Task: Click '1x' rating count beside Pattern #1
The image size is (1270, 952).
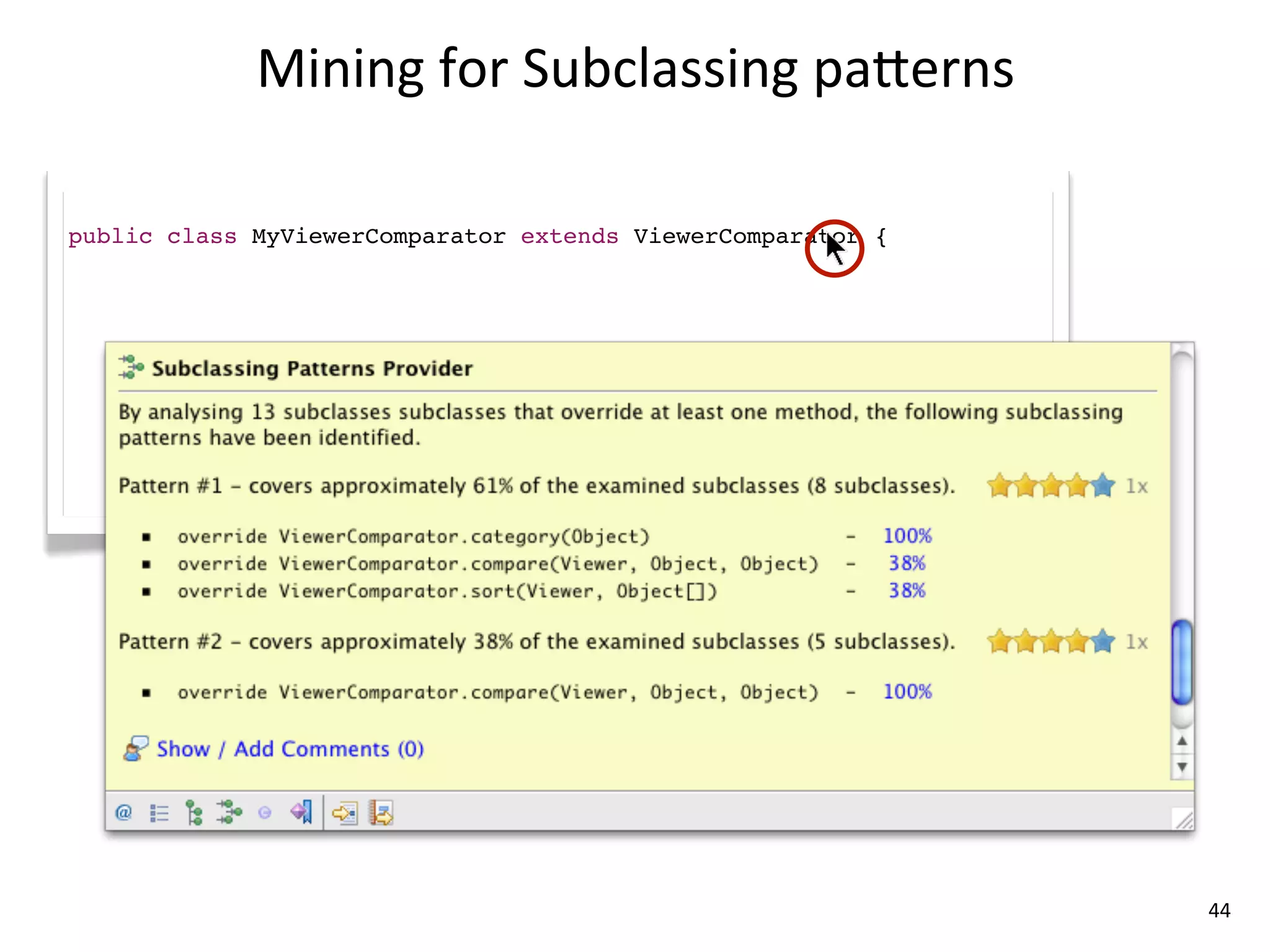Action: 1137,486
